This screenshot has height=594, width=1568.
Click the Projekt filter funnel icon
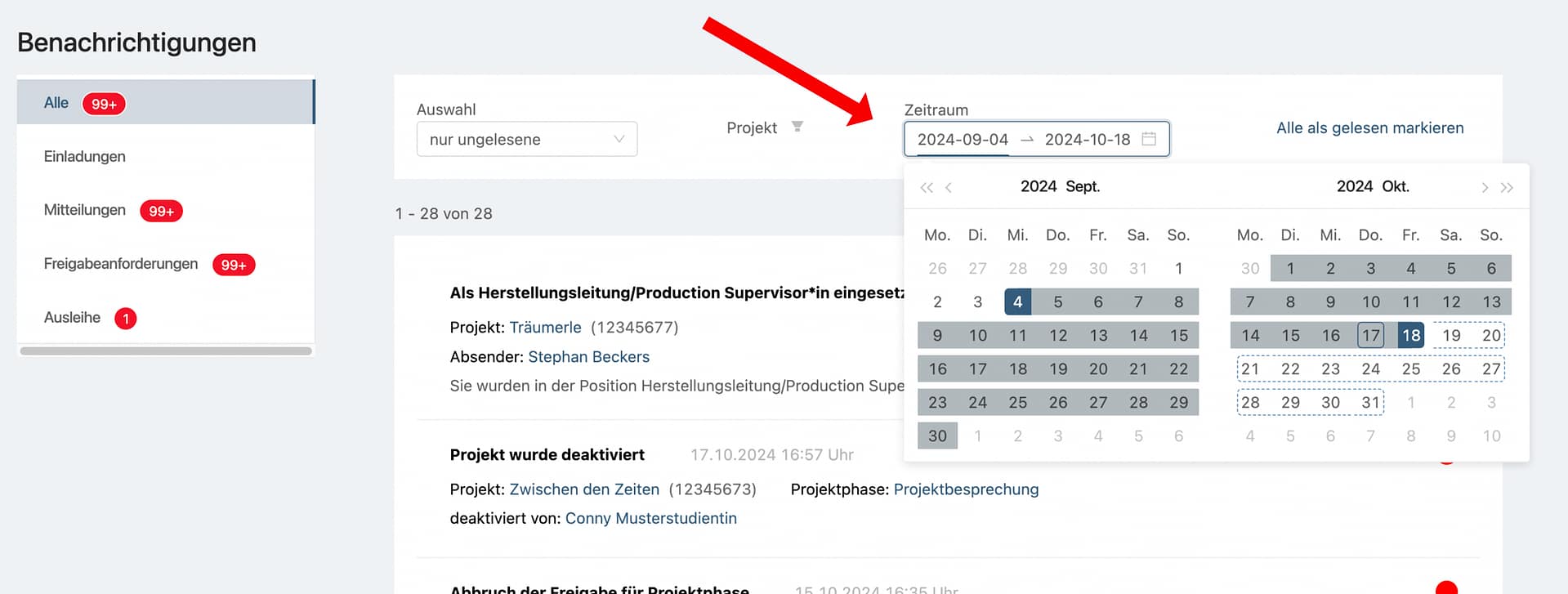click(x=797, y=127)
